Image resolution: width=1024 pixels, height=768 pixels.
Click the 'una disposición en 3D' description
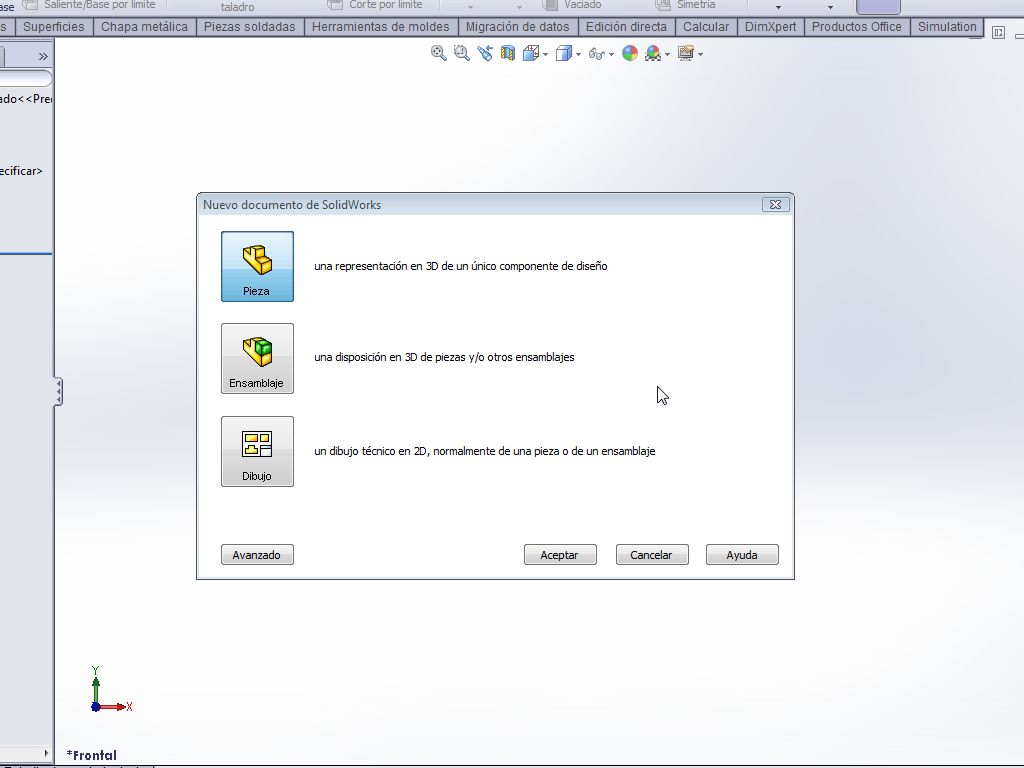coord(444,357)
